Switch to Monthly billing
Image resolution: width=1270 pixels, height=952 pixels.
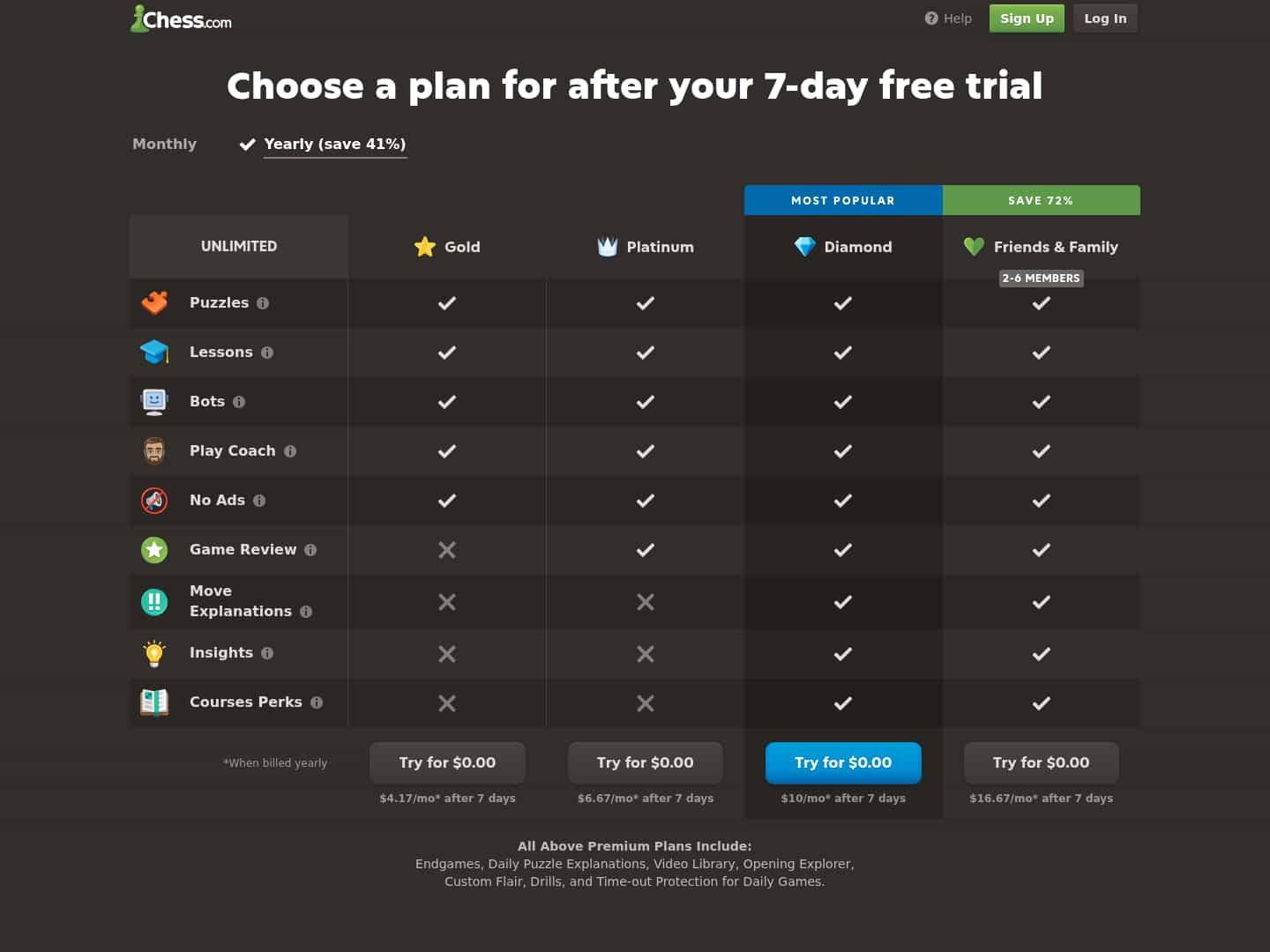pos(164,144)
